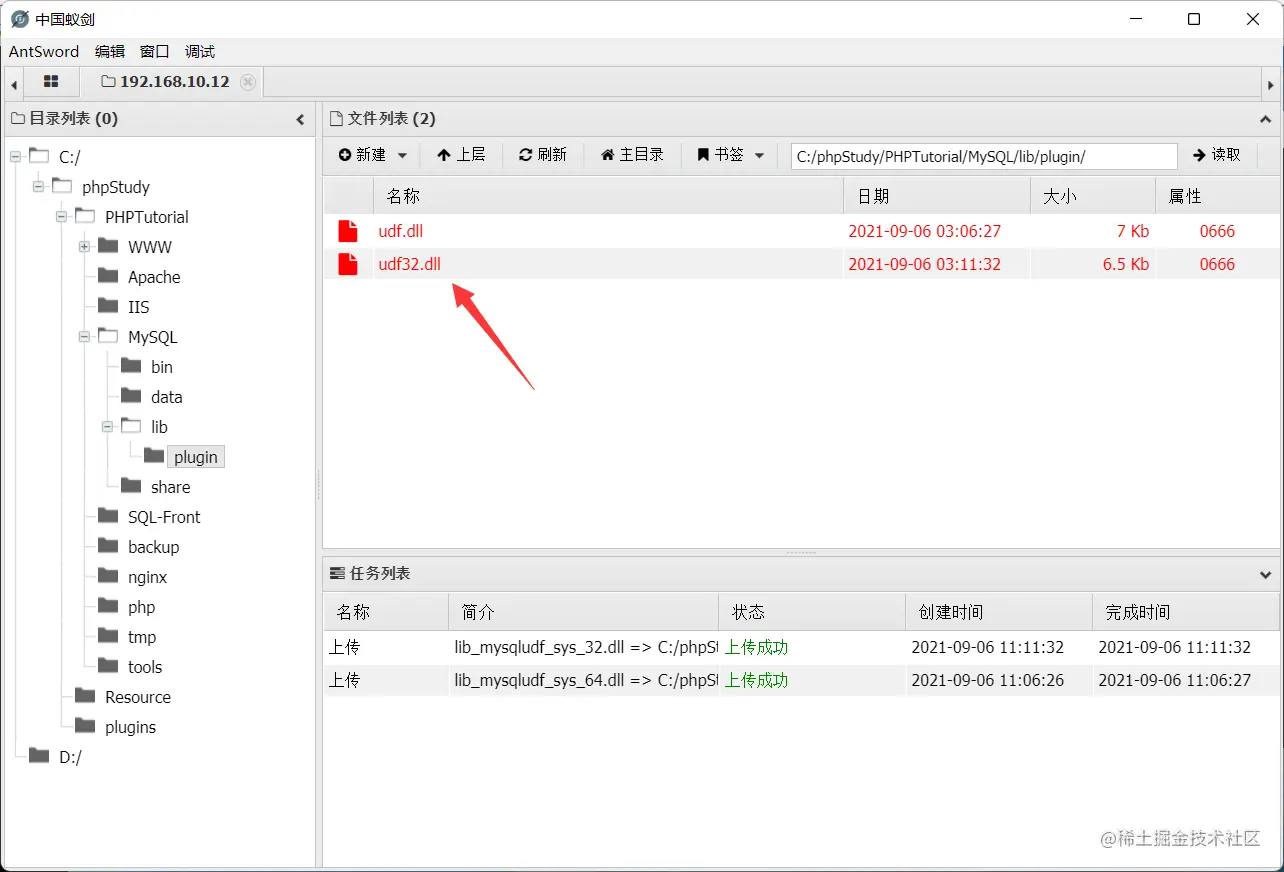The width and height of the screenshot is (1284, 872).
Task: Select the WWW folder label
Action: 150,247
